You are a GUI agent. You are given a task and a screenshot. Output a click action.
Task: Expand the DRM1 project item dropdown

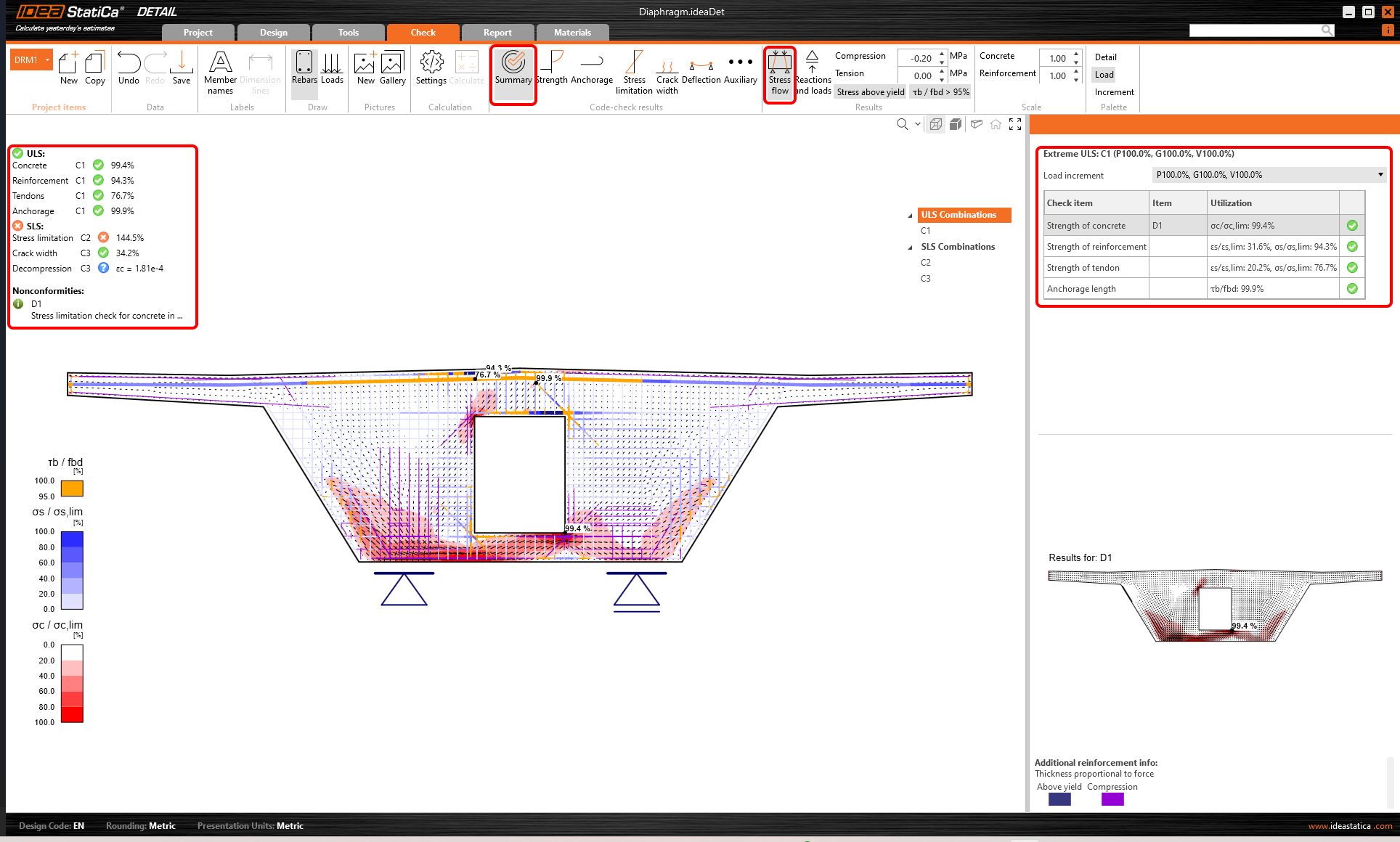[48, 60]
